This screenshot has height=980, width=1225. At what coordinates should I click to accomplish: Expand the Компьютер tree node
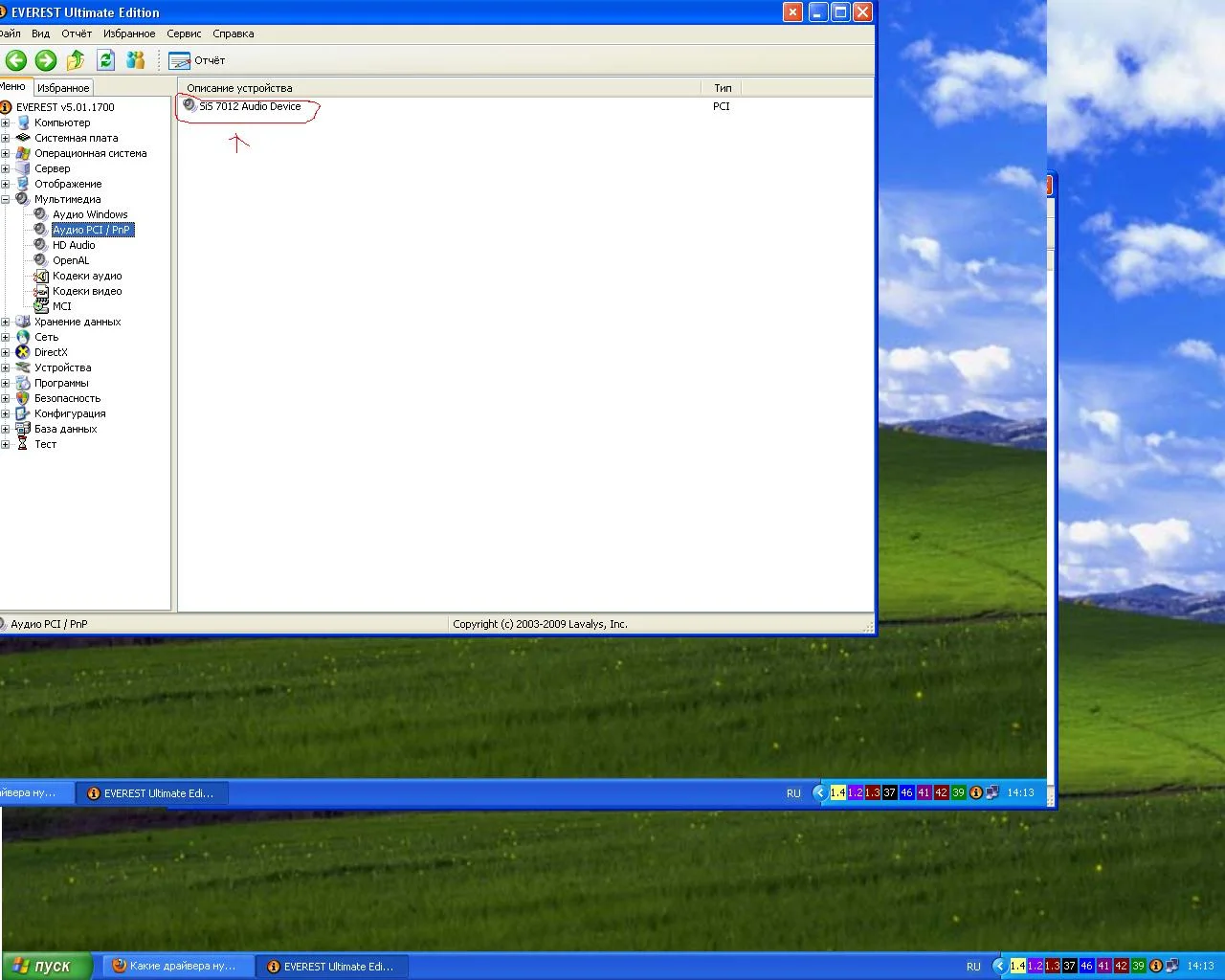click(x=5, y=122)
